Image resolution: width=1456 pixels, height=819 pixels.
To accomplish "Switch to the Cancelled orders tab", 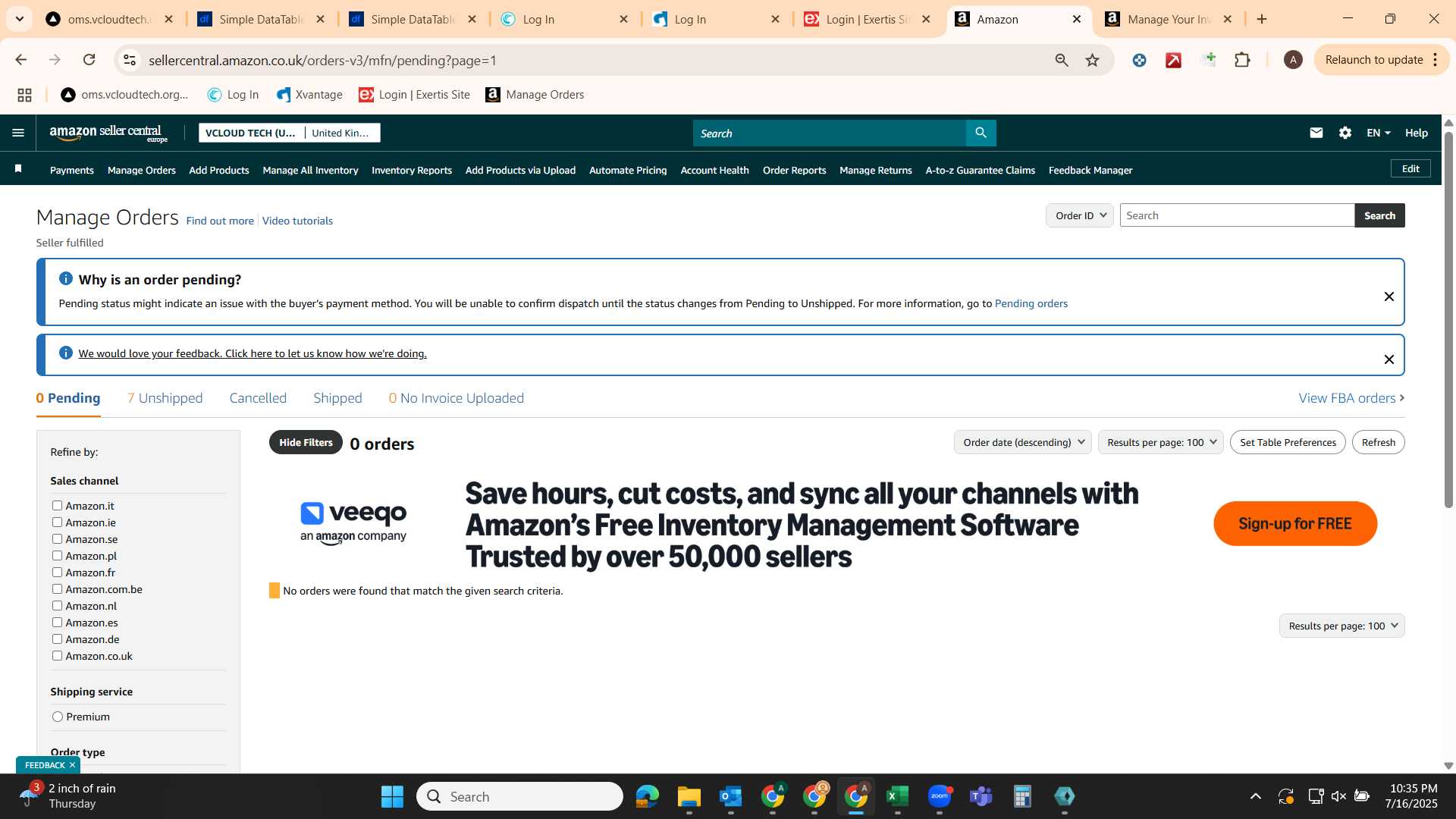I will point(258,398).
